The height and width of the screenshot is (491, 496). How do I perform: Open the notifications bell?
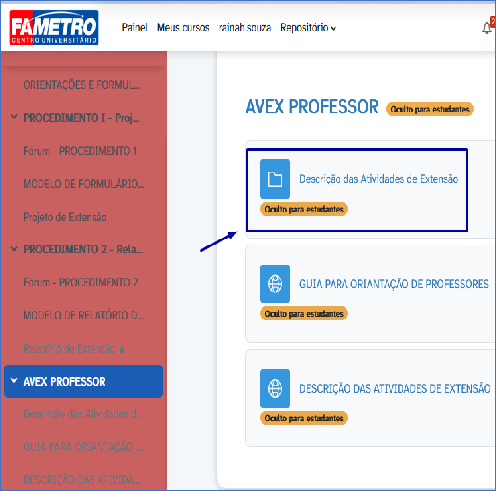click(x=487, y=28)
